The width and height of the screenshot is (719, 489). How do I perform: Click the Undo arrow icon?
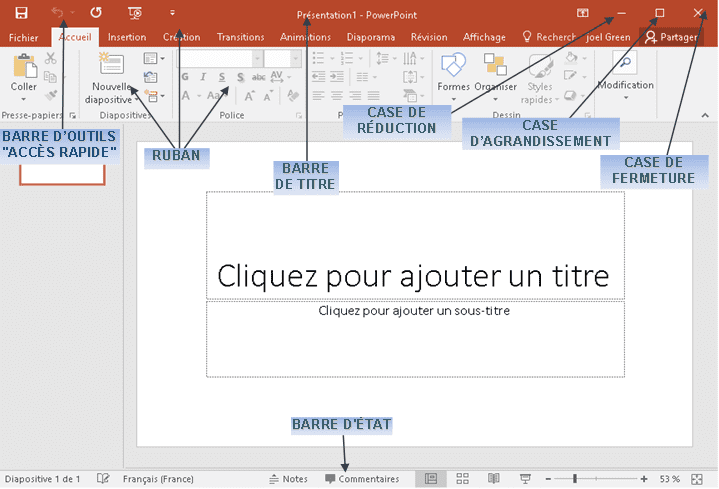click(57, 12)
